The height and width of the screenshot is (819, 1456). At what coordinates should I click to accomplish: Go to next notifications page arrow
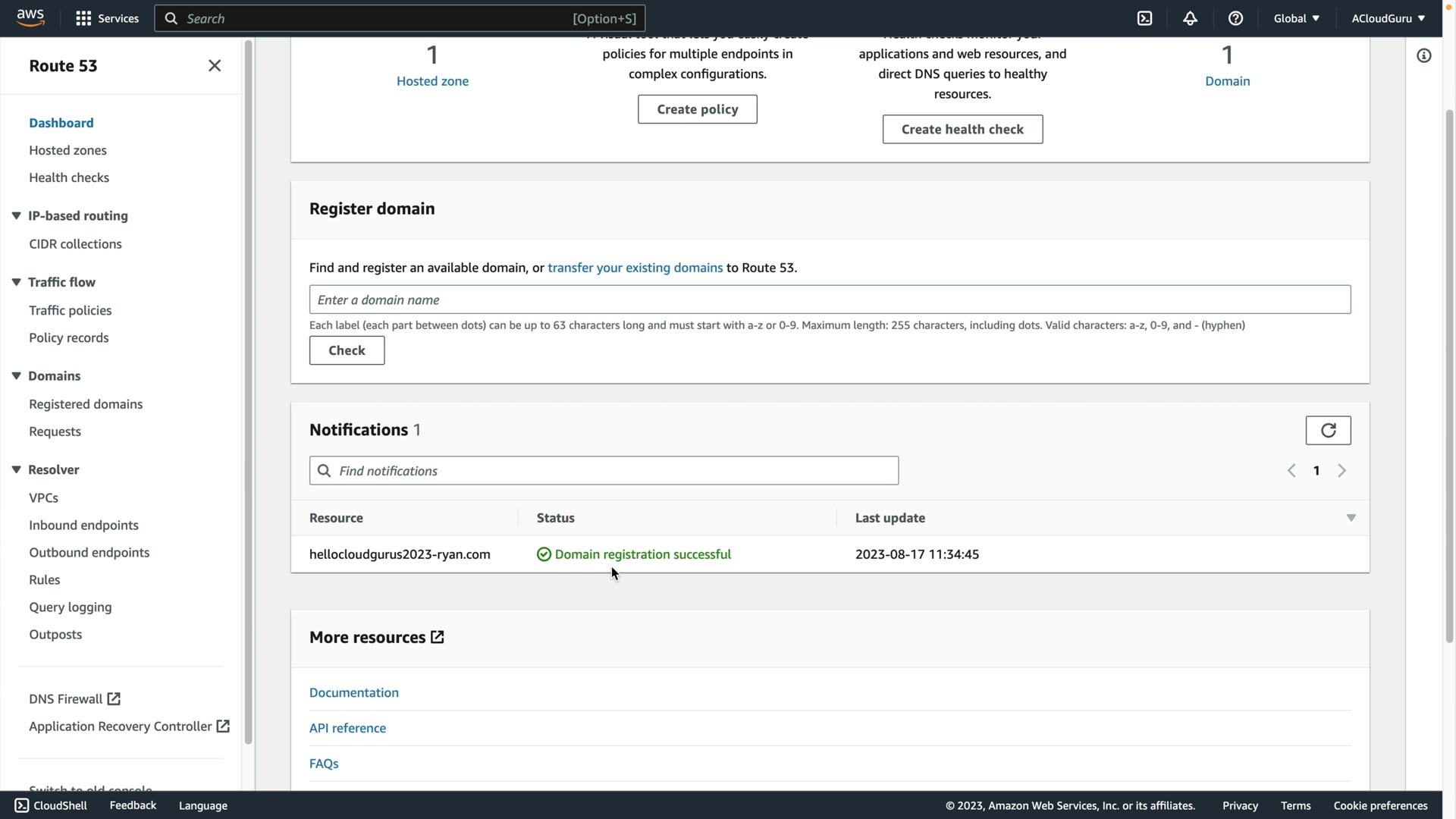point(1341,471)
